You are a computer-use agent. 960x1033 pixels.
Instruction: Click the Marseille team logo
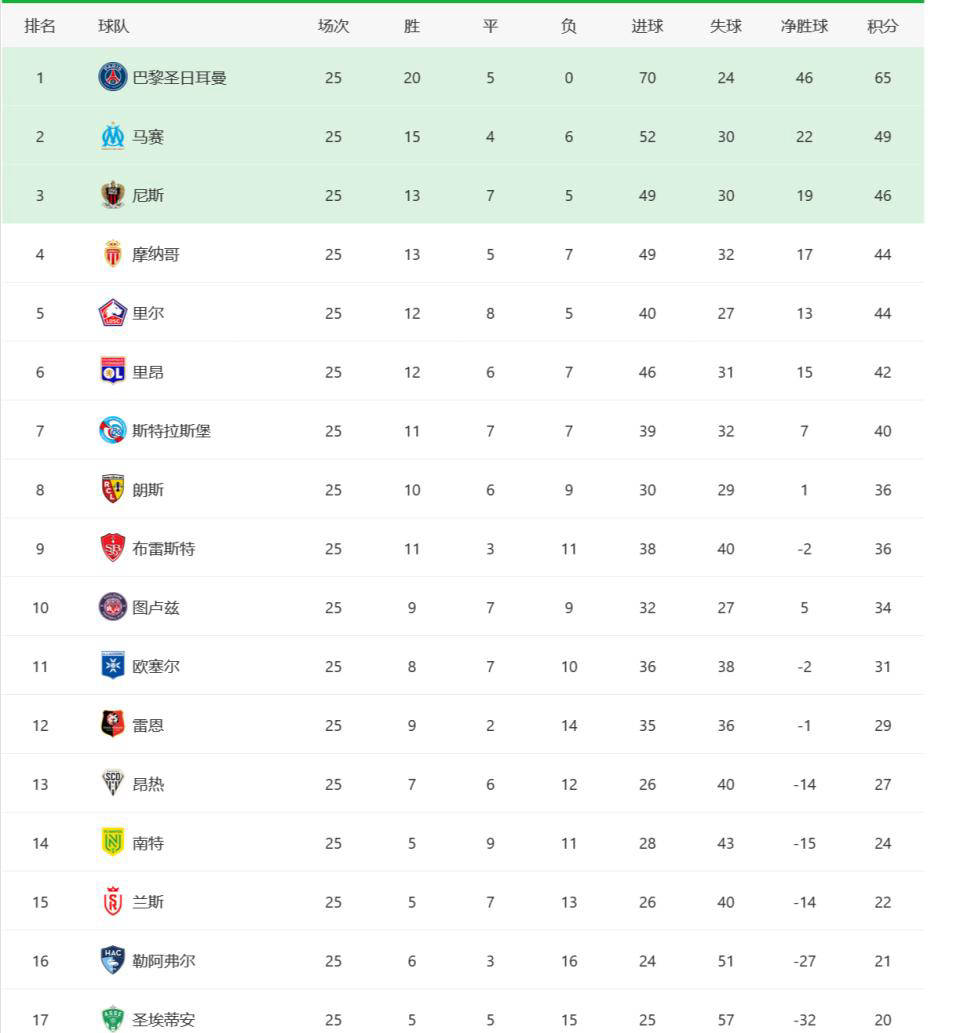point(113,136)
